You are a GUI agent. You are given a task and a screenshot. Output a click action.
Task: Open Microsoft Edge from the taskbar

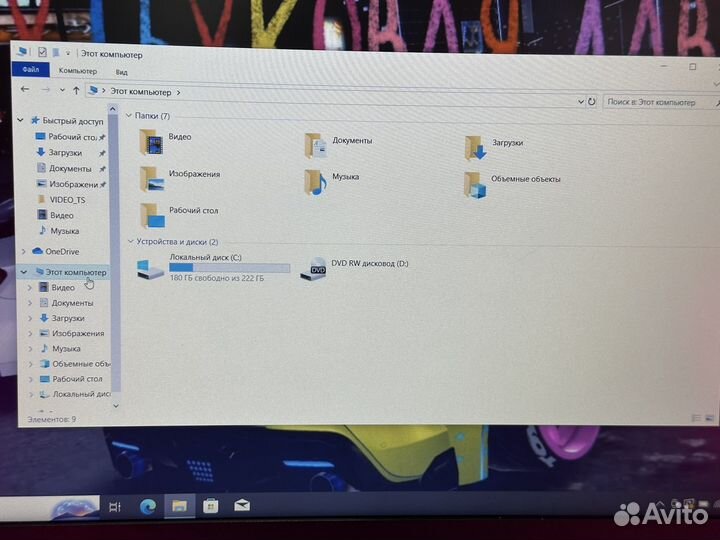click(147, 506)
